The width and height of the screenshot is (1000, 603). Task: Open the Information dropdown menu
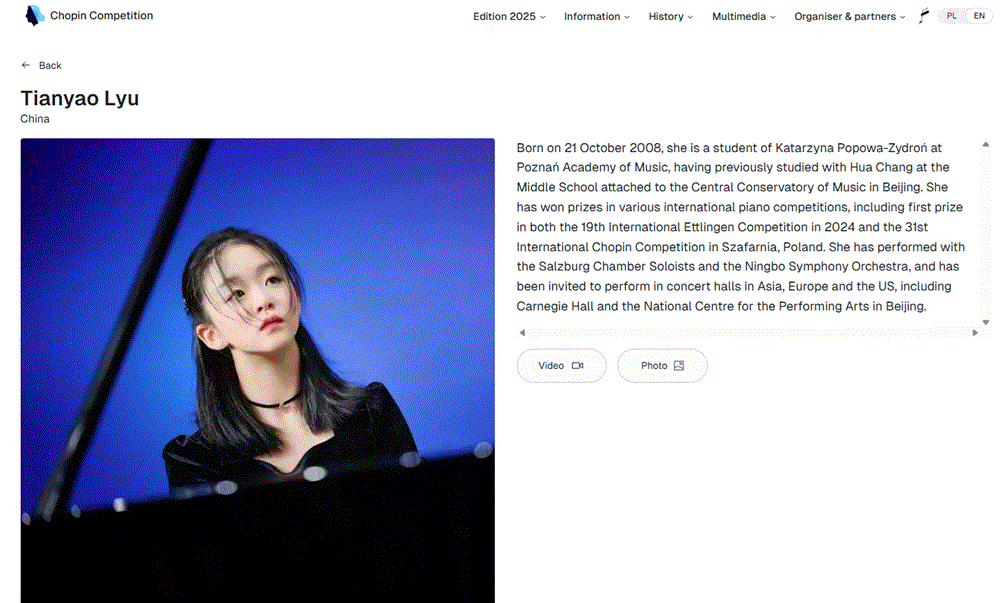(596, 17)
